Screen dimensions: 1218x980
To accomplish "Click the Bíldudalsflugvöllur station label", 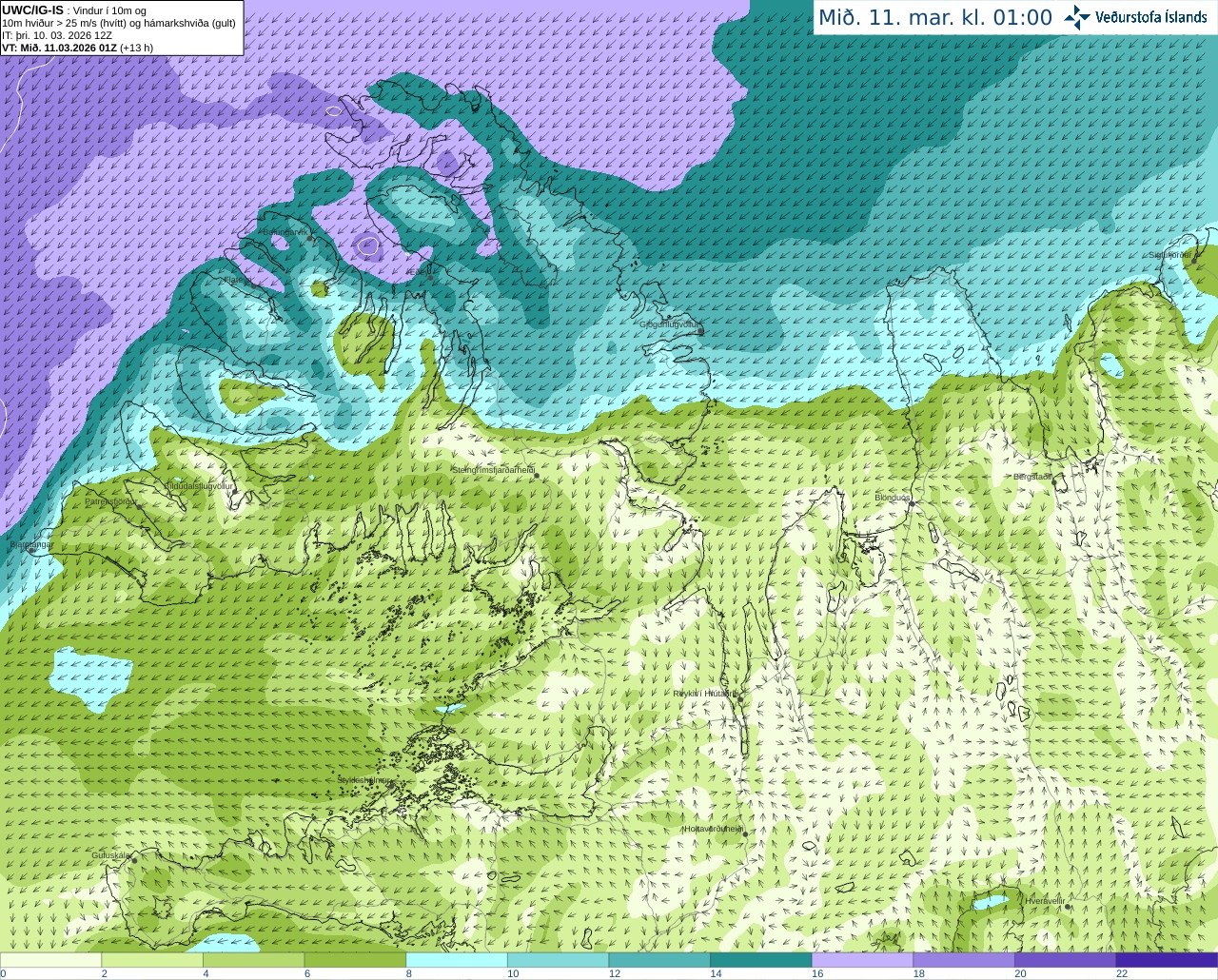I will pos(198,485).
